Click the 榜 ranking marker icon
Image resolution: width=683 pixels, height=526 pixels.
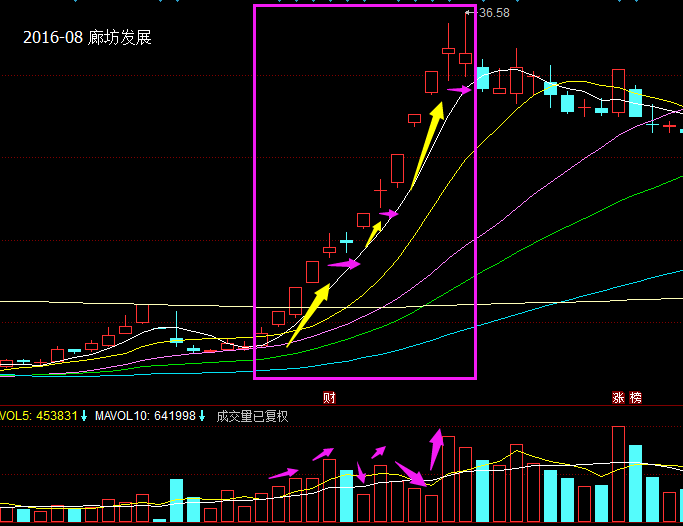click(x=635, y=397)
